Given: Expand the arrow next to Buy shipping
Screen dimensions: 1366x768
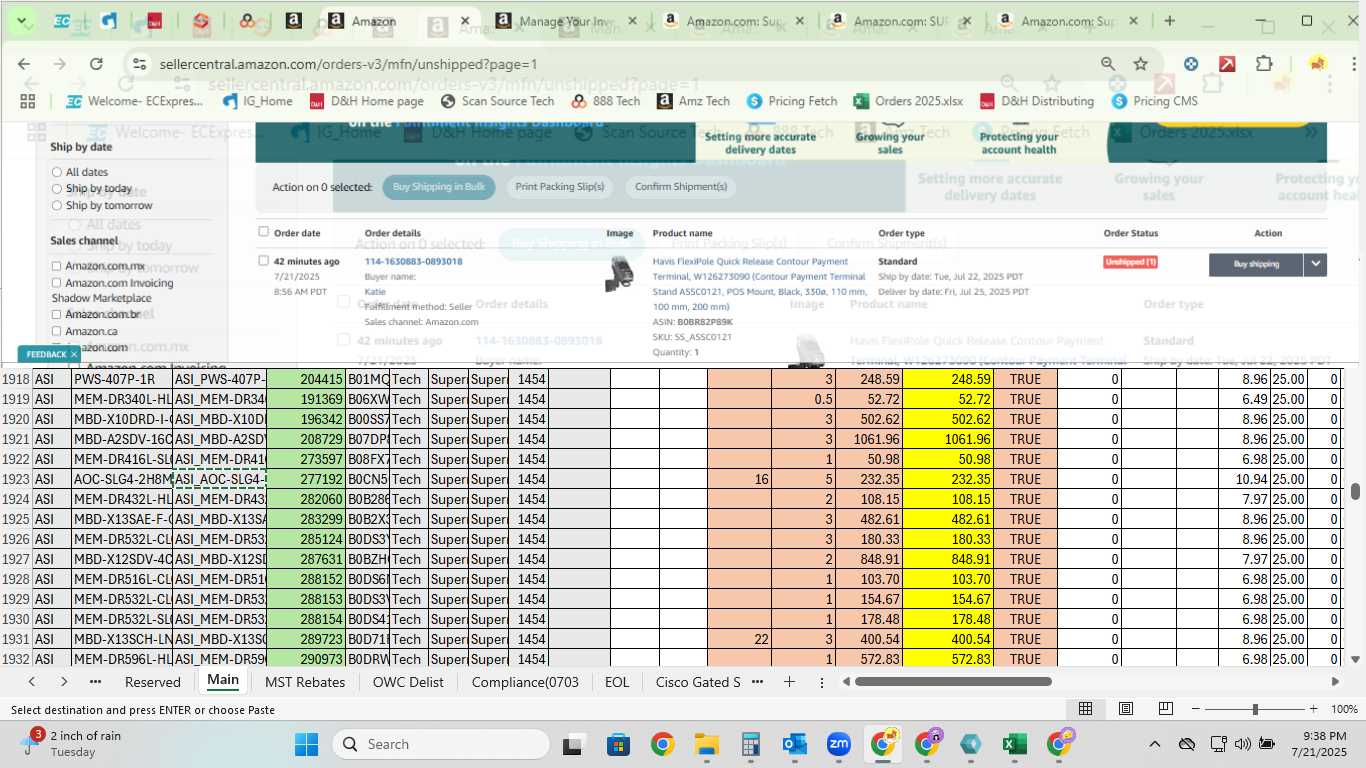Looking at the screenshot, I should click(1316, 264).
